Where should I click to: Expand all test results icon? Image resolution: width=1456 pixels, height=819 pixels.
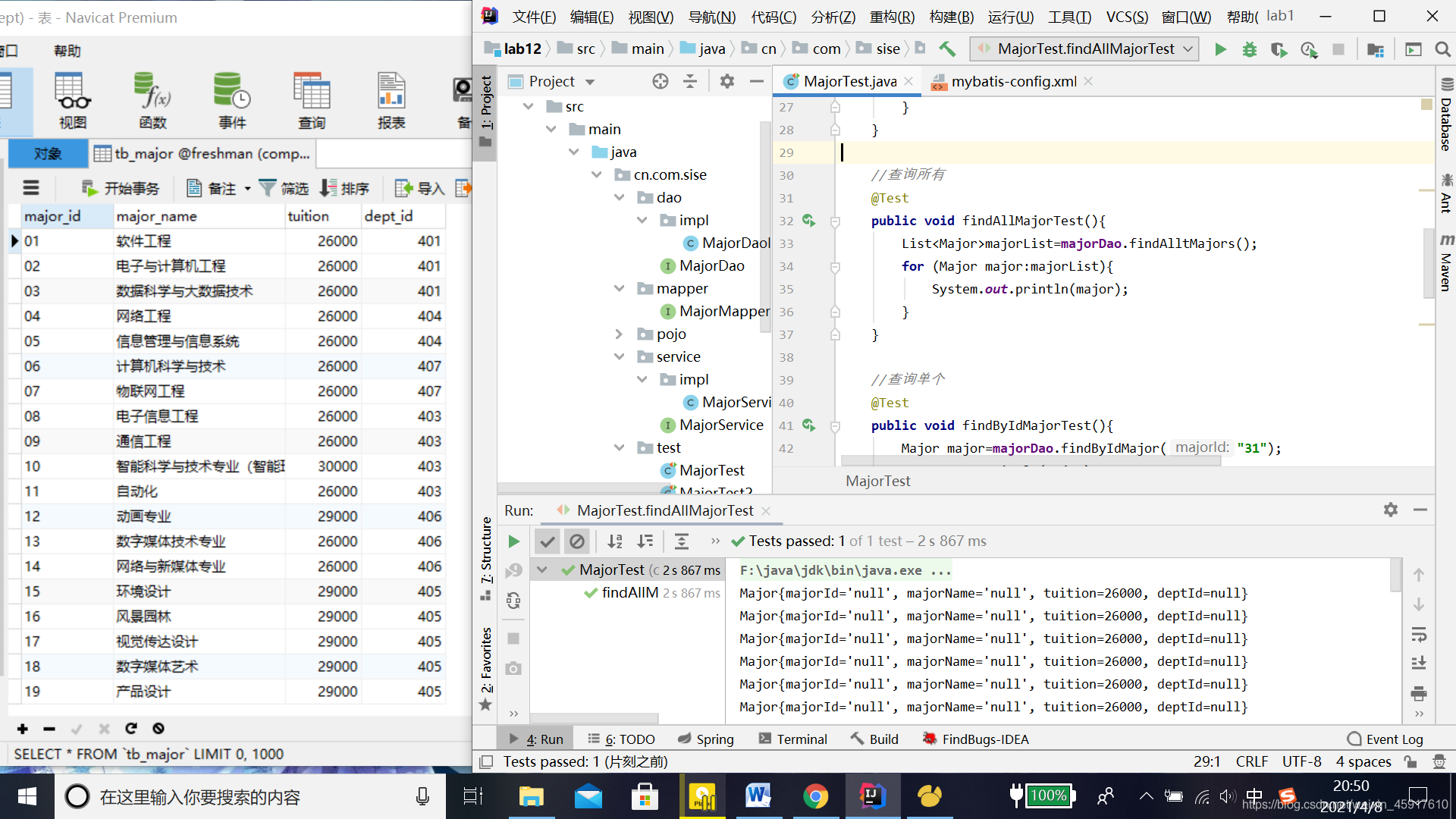click(681, 541)
